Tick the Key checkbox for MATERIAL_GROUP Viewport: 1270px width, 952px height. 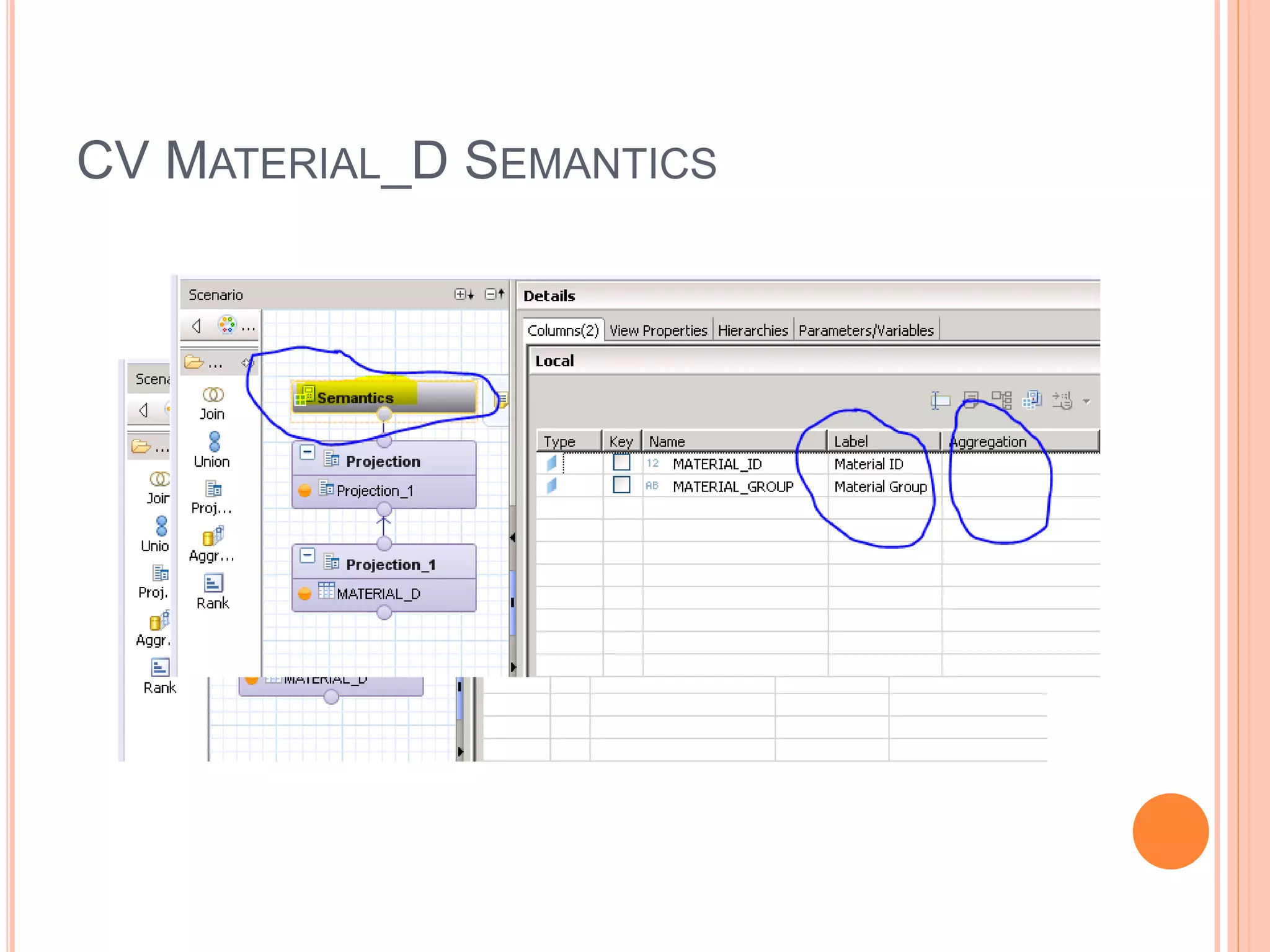621,485
